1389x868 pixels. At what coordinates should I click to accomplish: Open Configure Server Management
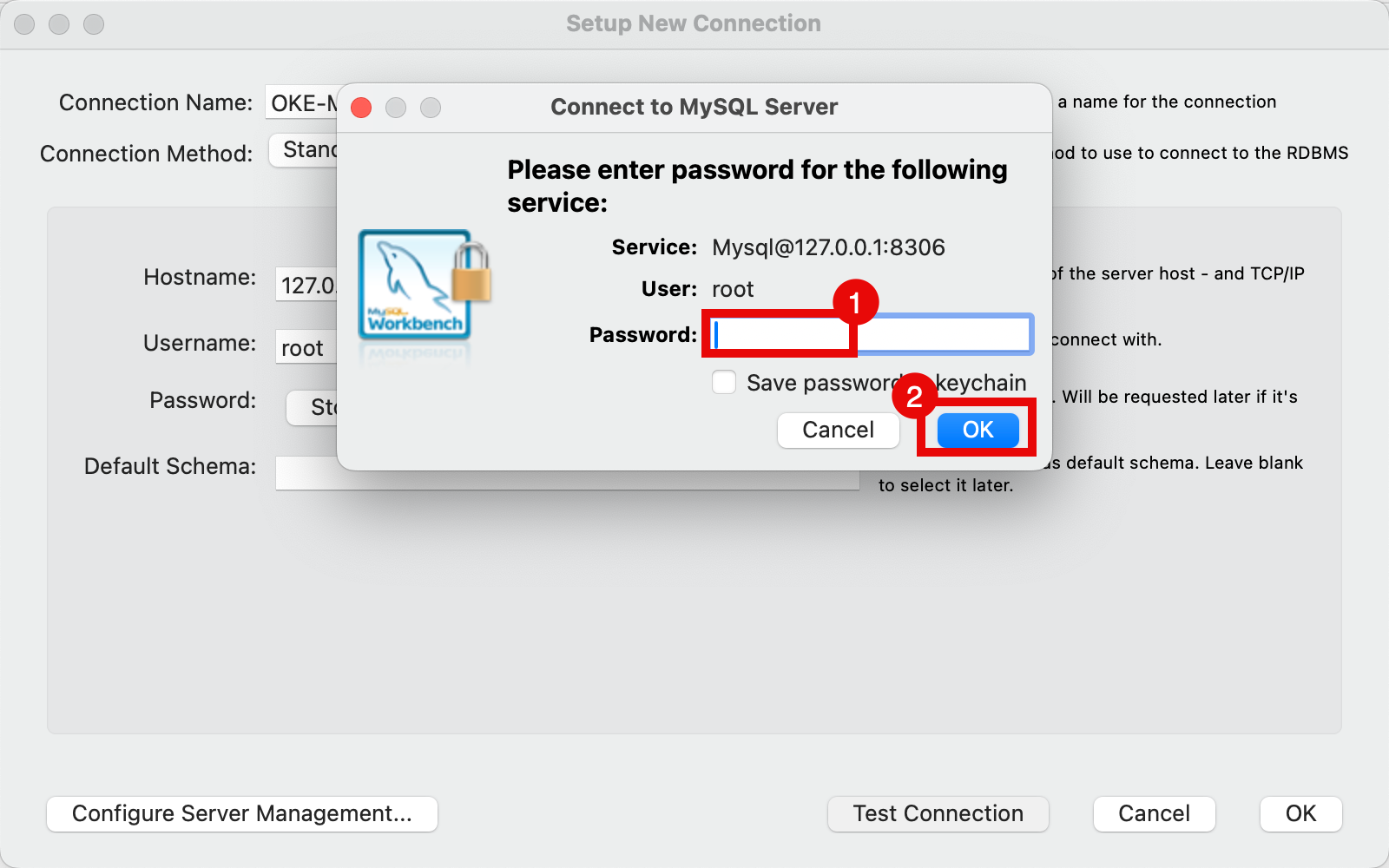[241, 813]
